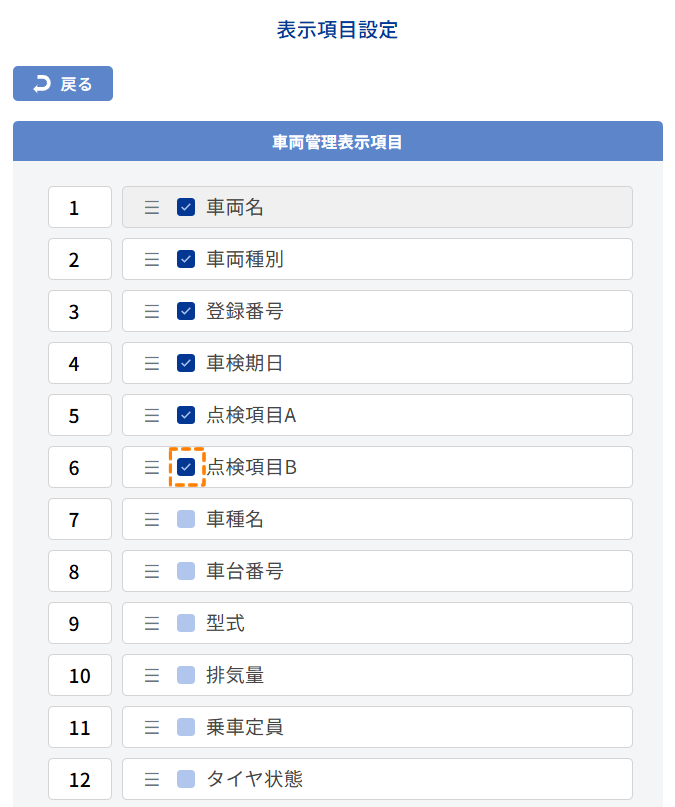The image size is (675, 807).
Task: Click the 車両管理表示項目 section header
Action: pos(337,142)
